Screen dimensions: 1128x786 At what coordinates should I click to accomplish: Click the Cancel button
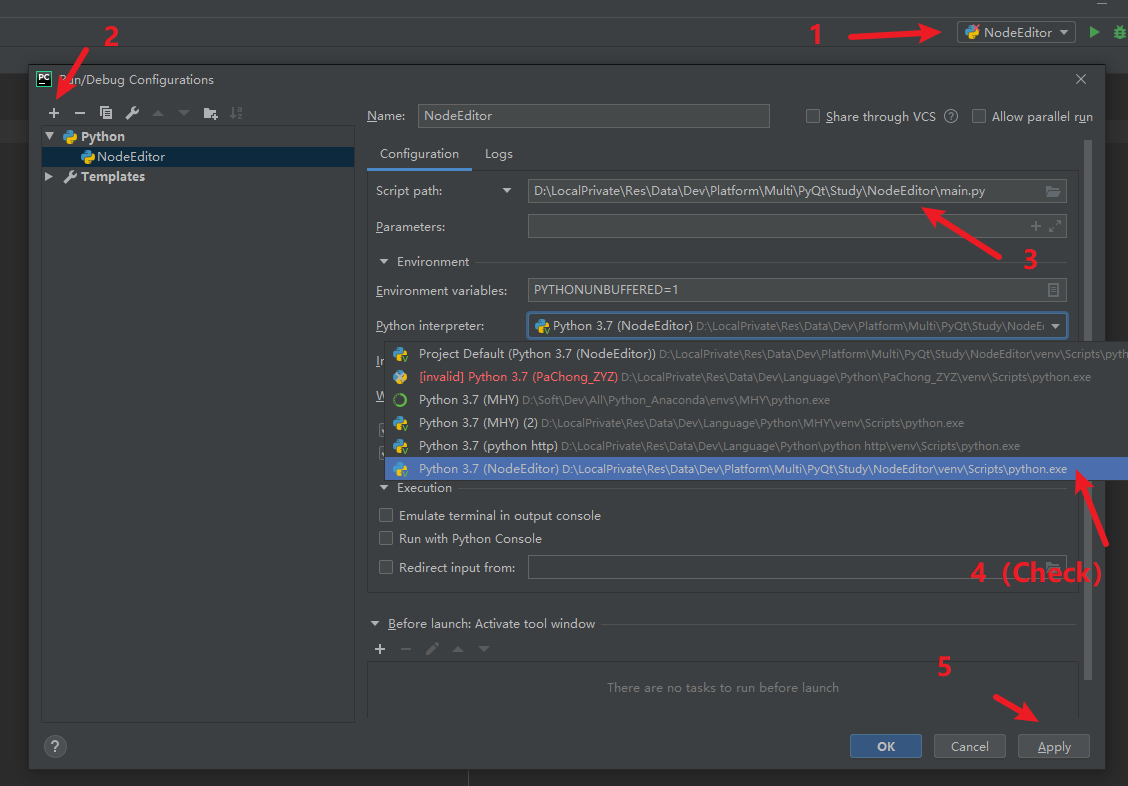click(x=969, y=746)
